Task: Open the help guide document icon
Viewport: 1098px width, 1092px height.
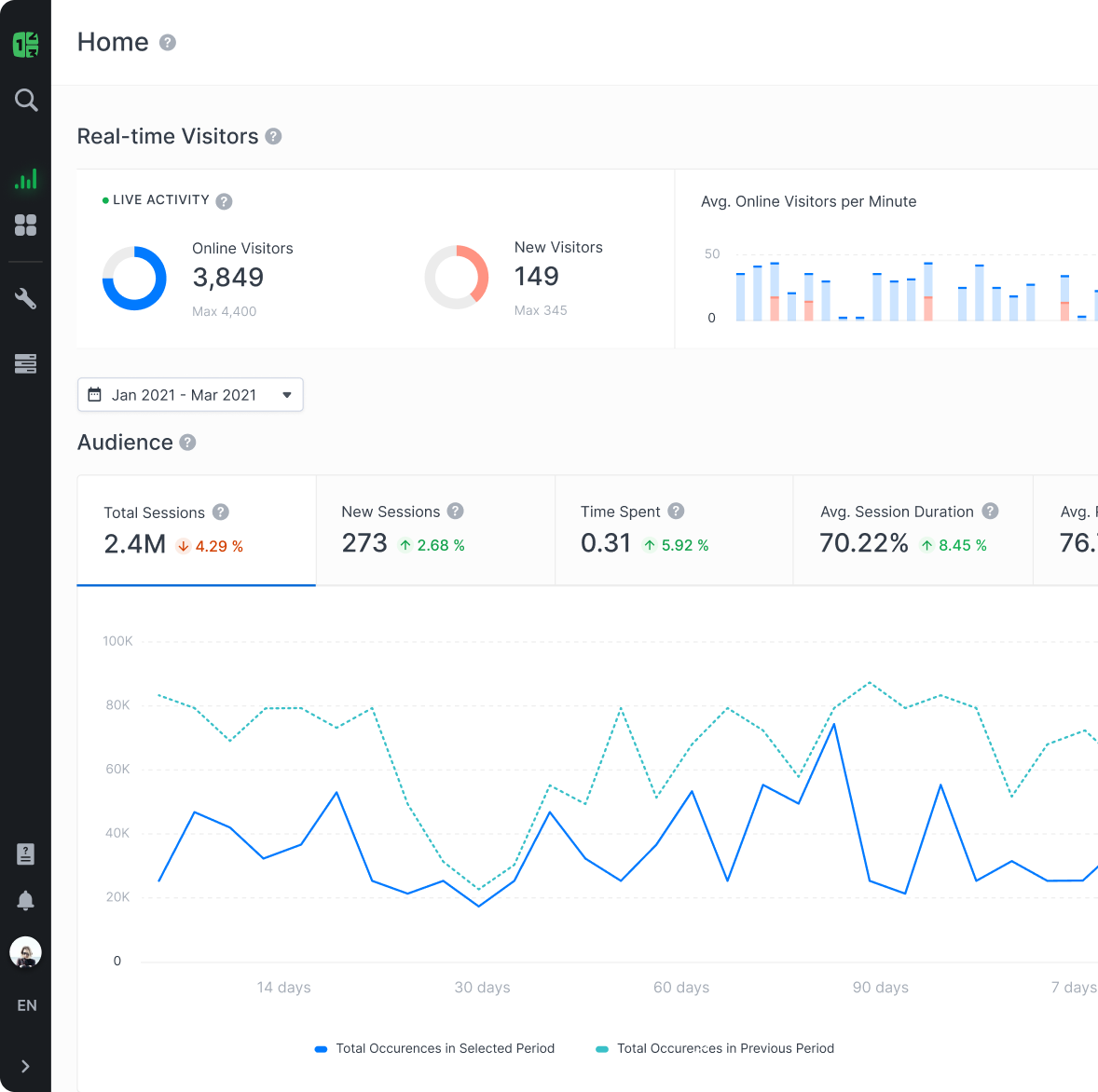Action: coord(26,854)
